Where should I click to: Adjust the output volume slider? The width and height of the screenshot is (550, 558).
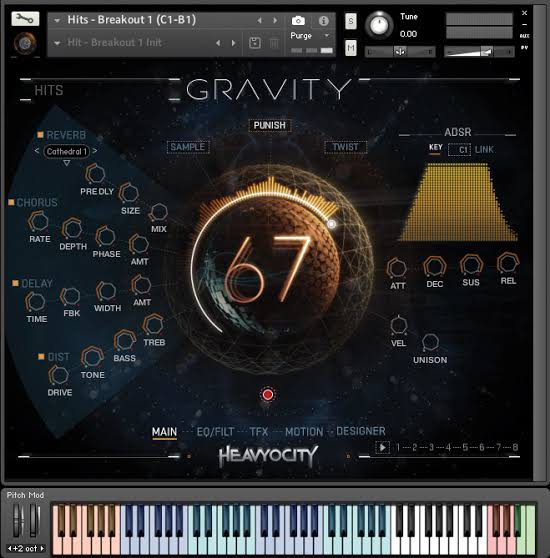pyautogui.click(x=479, y=52)
